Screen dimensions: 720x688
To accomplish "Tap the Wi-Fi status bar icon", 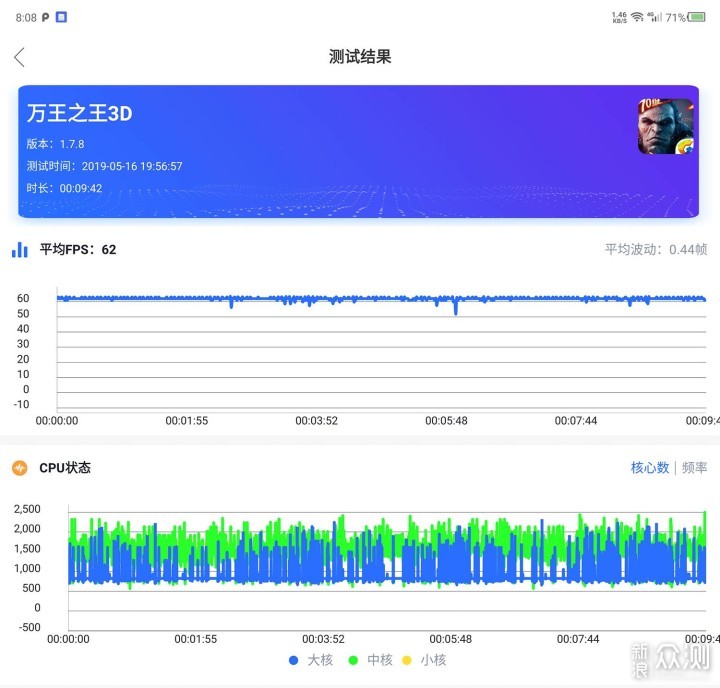I will click(637, 17).
